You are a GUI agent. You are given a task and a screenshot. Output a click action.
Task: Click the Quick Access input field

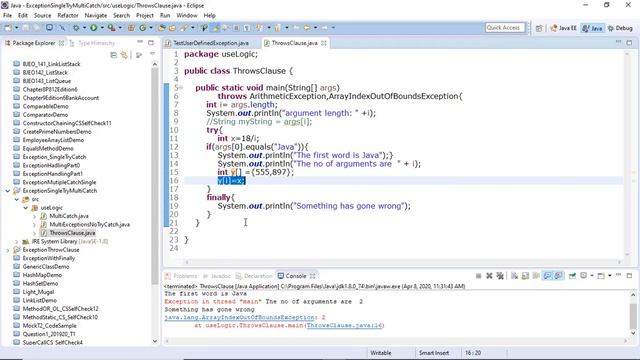click(x=505, y=28)
